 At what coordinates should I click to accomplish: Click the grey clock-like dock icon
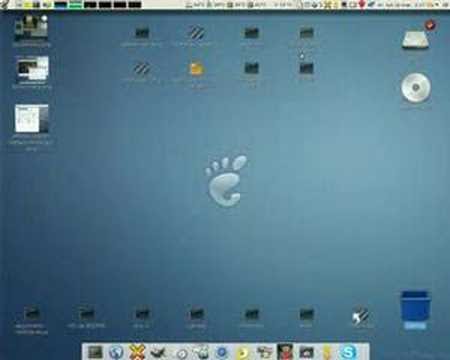coord(182,353)
